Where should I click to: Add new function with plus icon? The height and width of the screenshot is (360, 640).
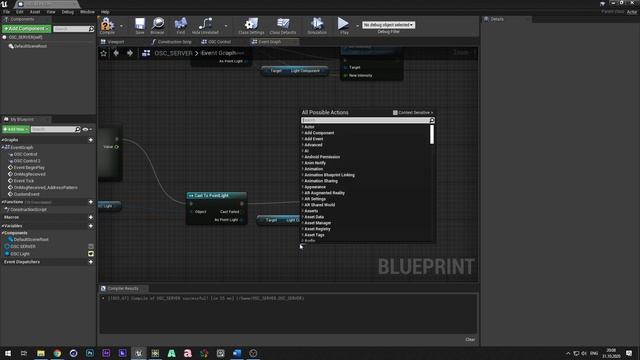91,202
